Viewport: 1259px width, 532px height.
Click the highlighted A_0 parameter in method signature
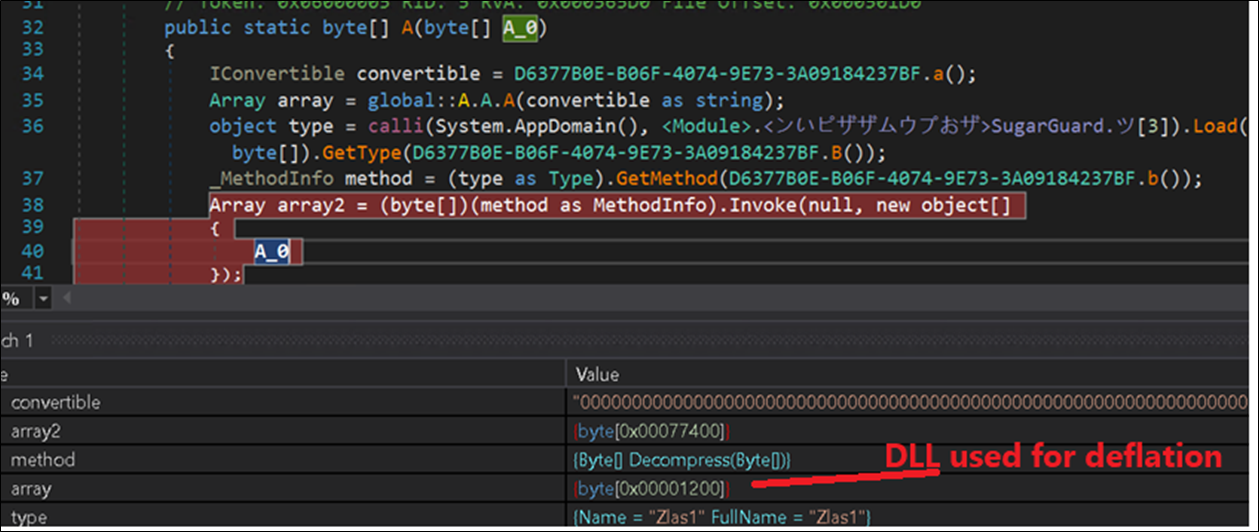click(520, 28)
